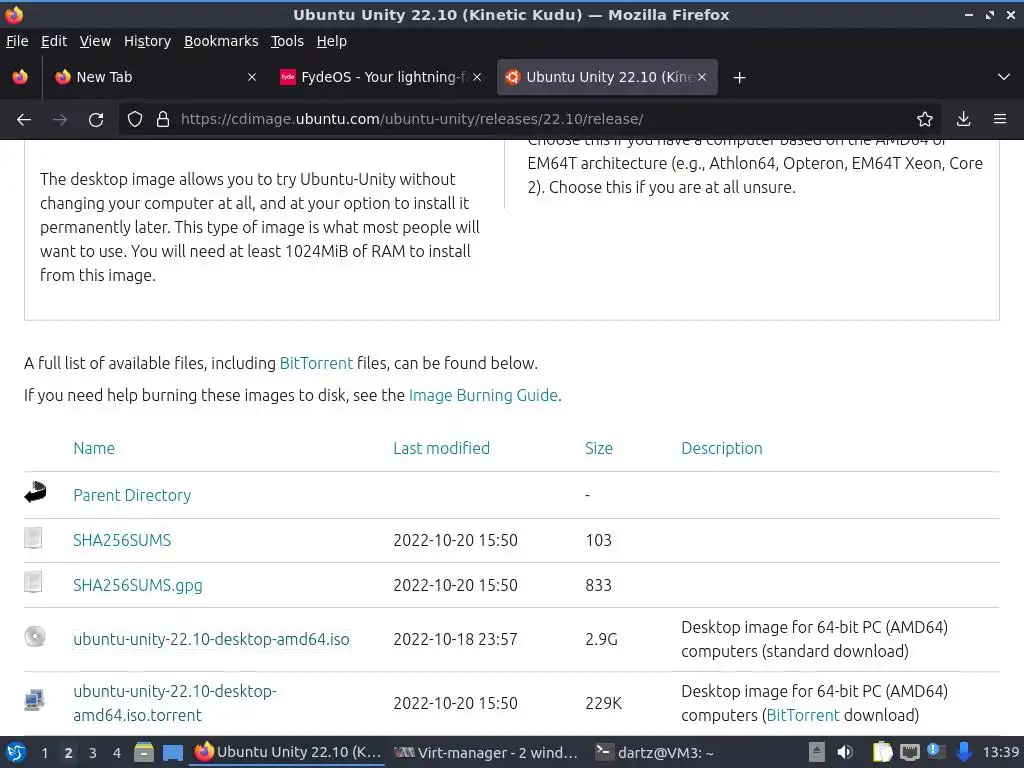The image size is (1024, 768).
Task: Click the 2.9G size cell
Action: 601,639
